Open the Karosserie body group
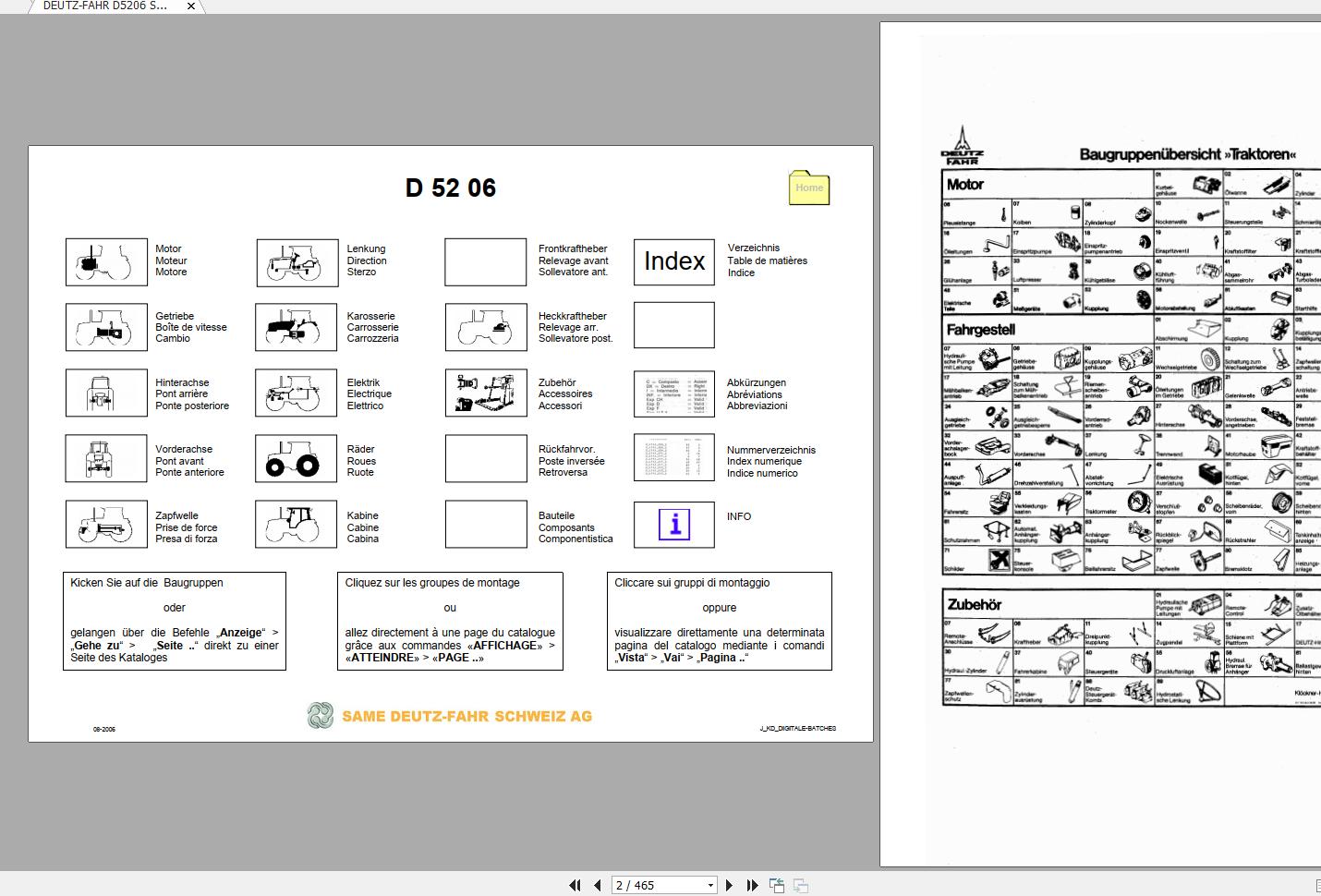The height and width of the screenshot is (896, 1321). point(296,326)
